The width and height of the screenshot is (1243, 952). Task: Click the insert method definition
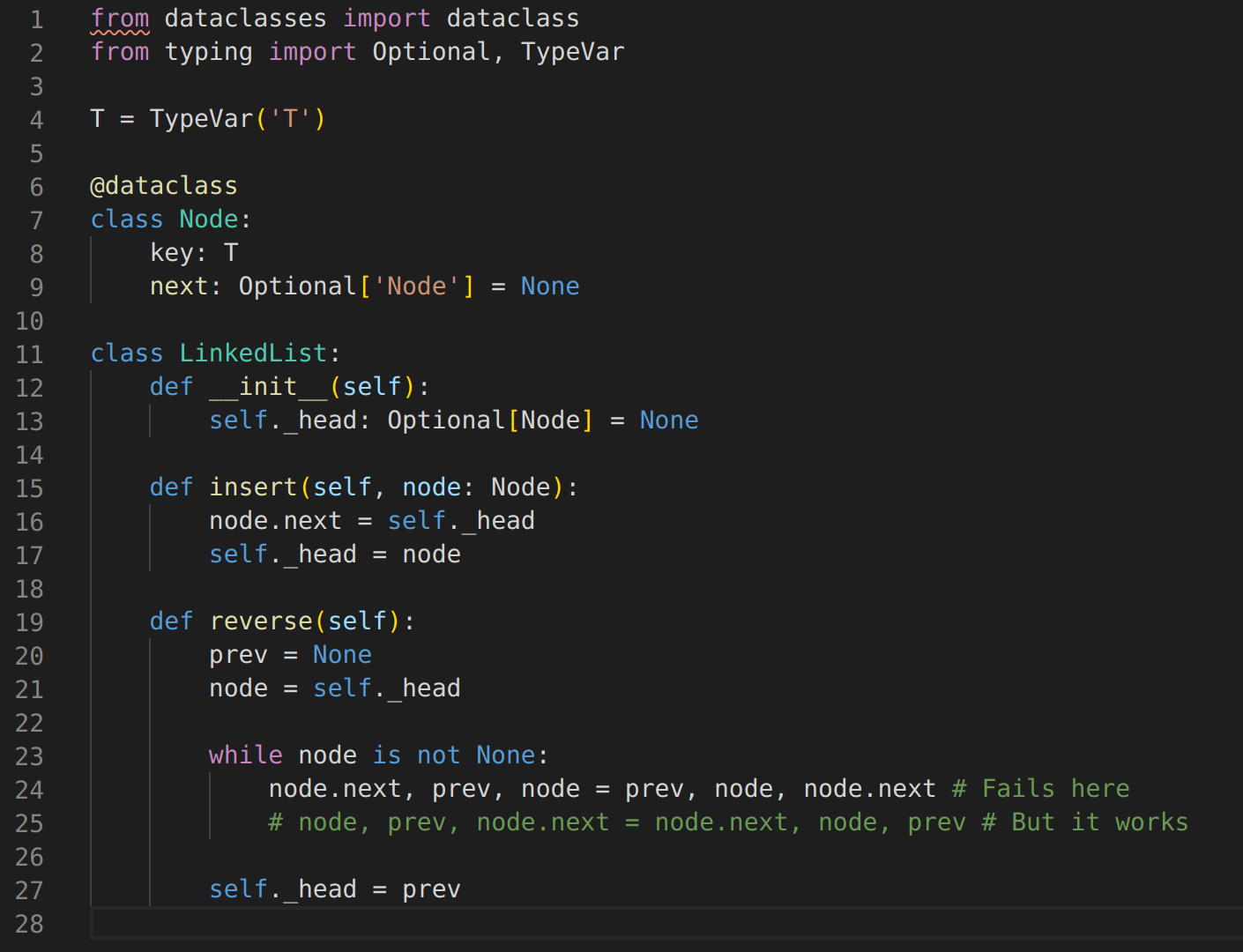(x=253, y=487)
